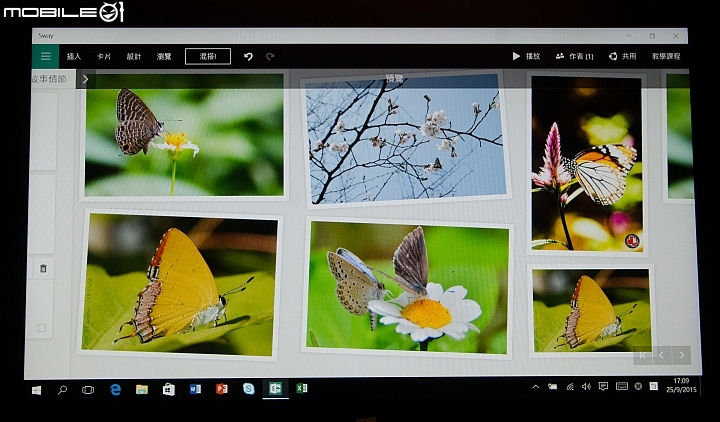
Task: Open the 瀏覽 menu
Action: 164,56
